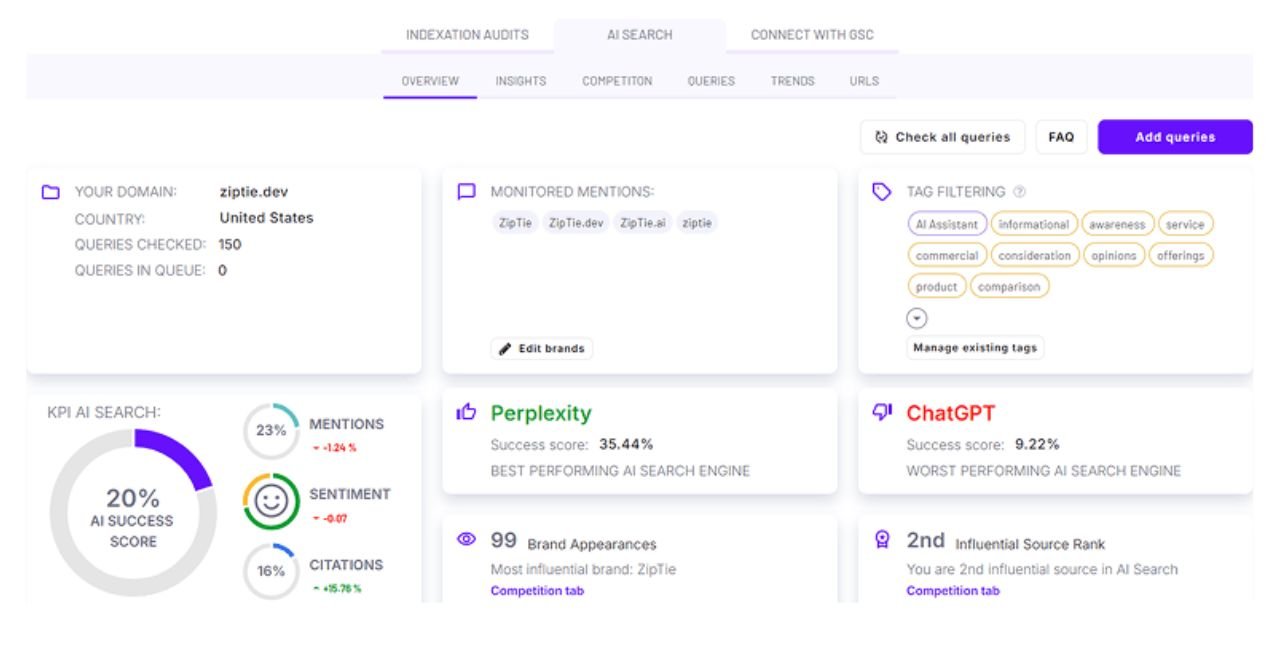Click the eye icon beside Brand Appearances
The height and width of the screenshot is (650, 1280).
[x=466, y=540]
